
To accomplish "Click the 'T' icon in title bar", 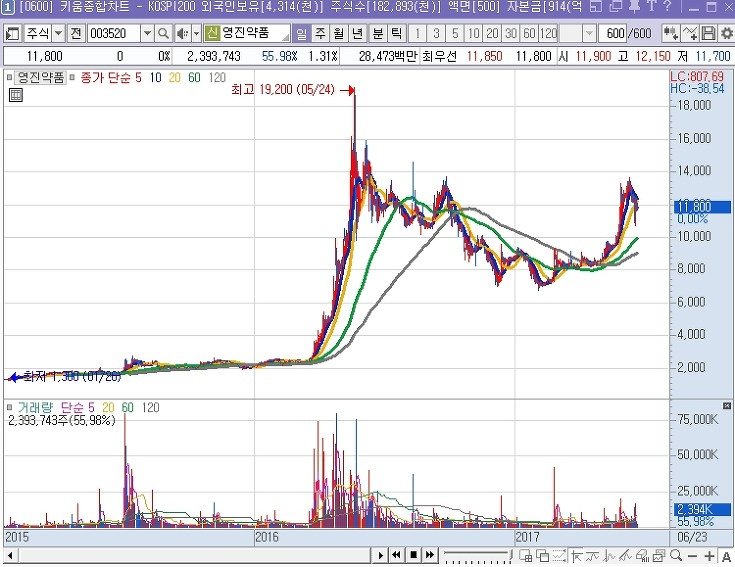I will (651, 6).
